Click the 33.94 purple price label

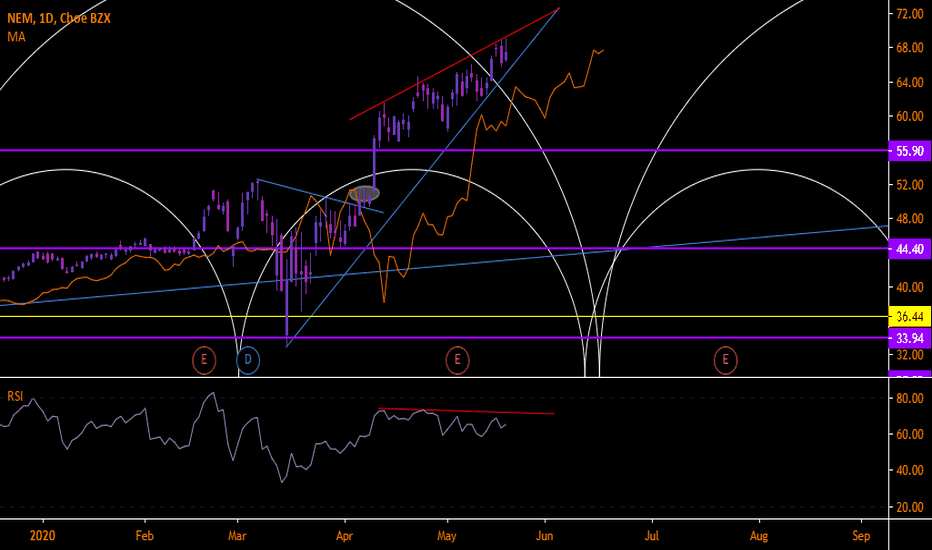pos(909,338)
